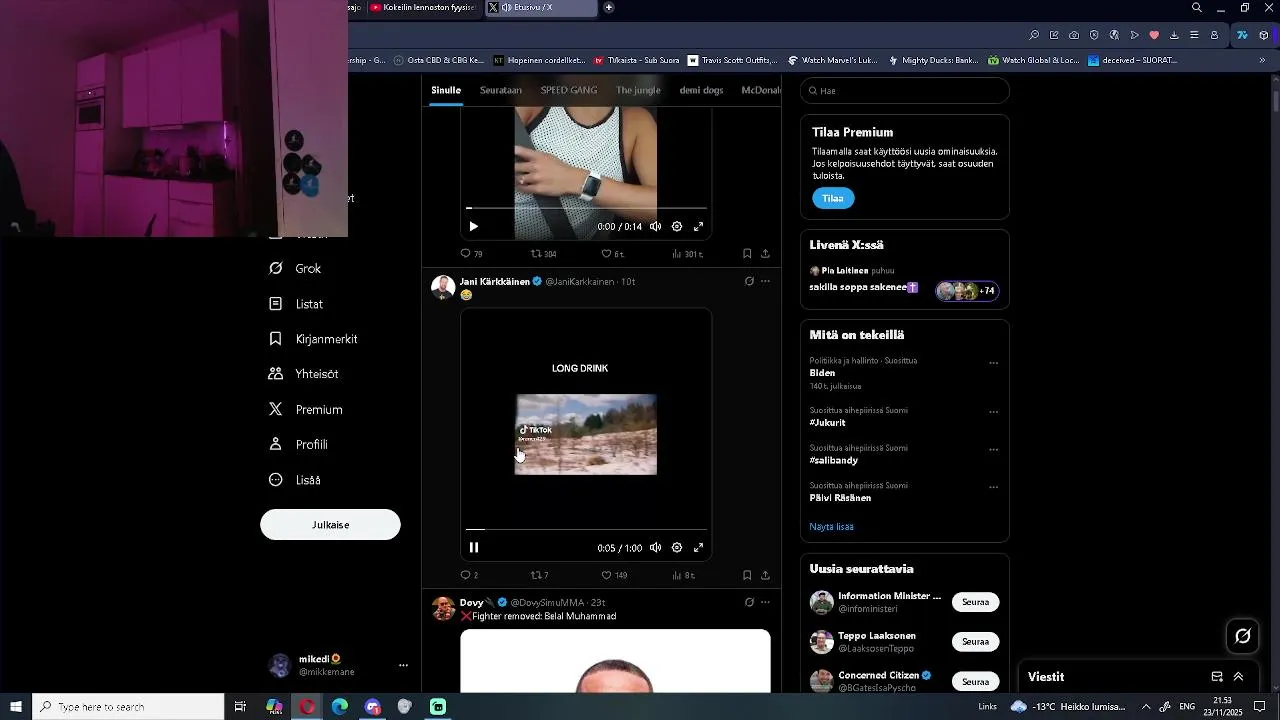
Task: Like the post with 6 t. likes
Action: [x=612, y=254]
